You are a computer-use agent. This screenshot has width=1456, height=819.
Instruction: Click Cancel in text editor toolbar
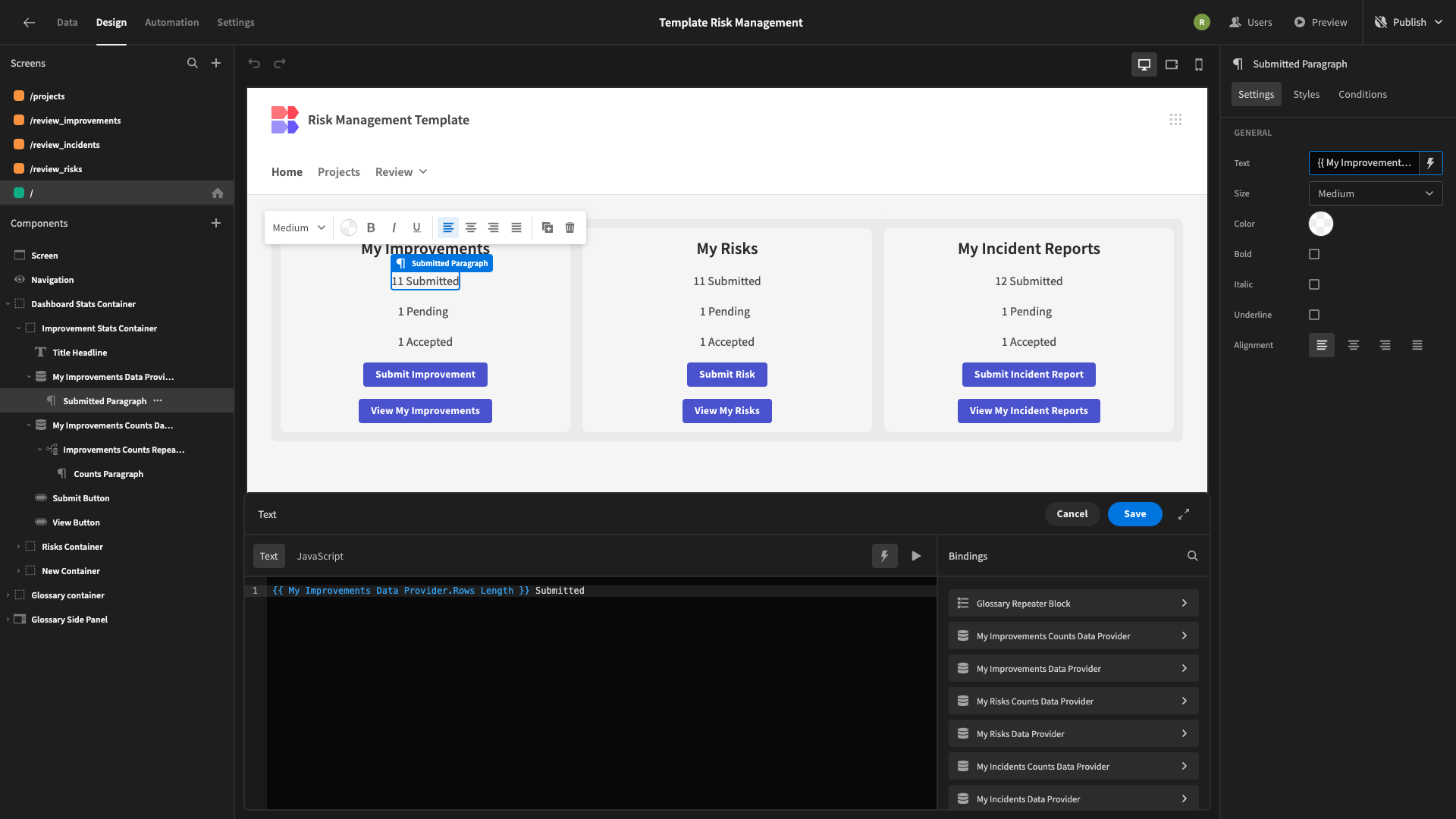(x=1072, y=514)
